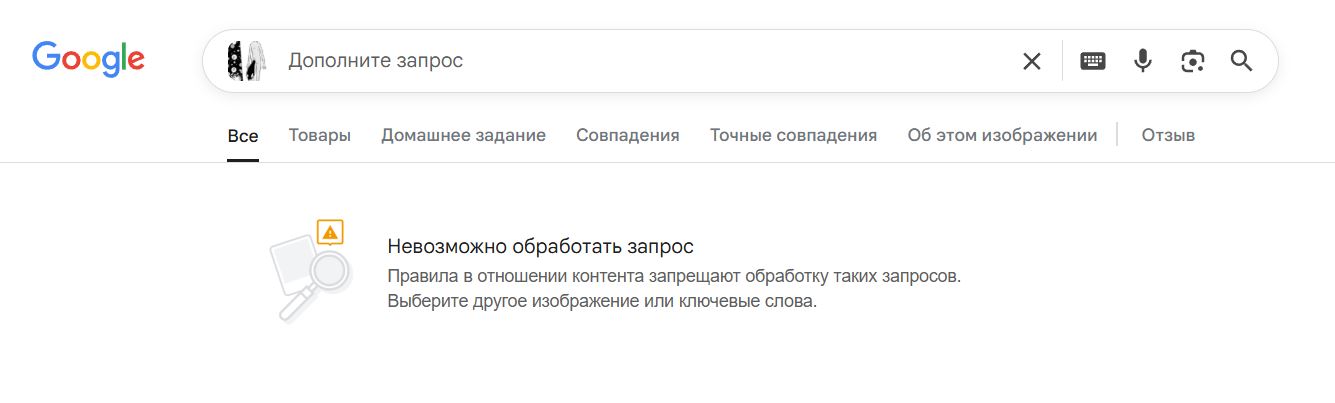Select the "Все" tab

pyautogui.click(x=243, y=135)
